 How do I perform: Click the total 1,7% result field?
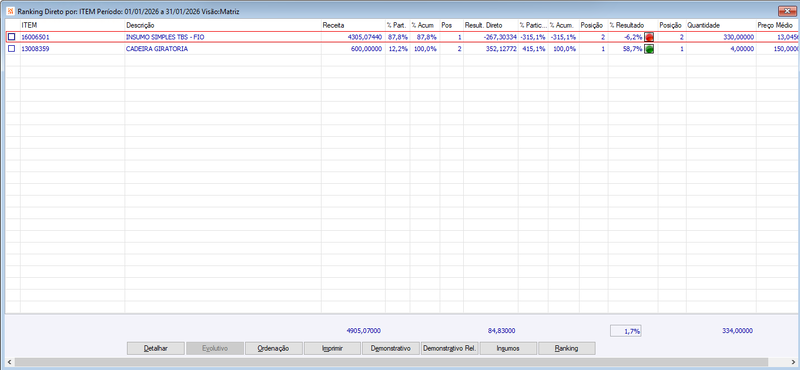[626, 331]
